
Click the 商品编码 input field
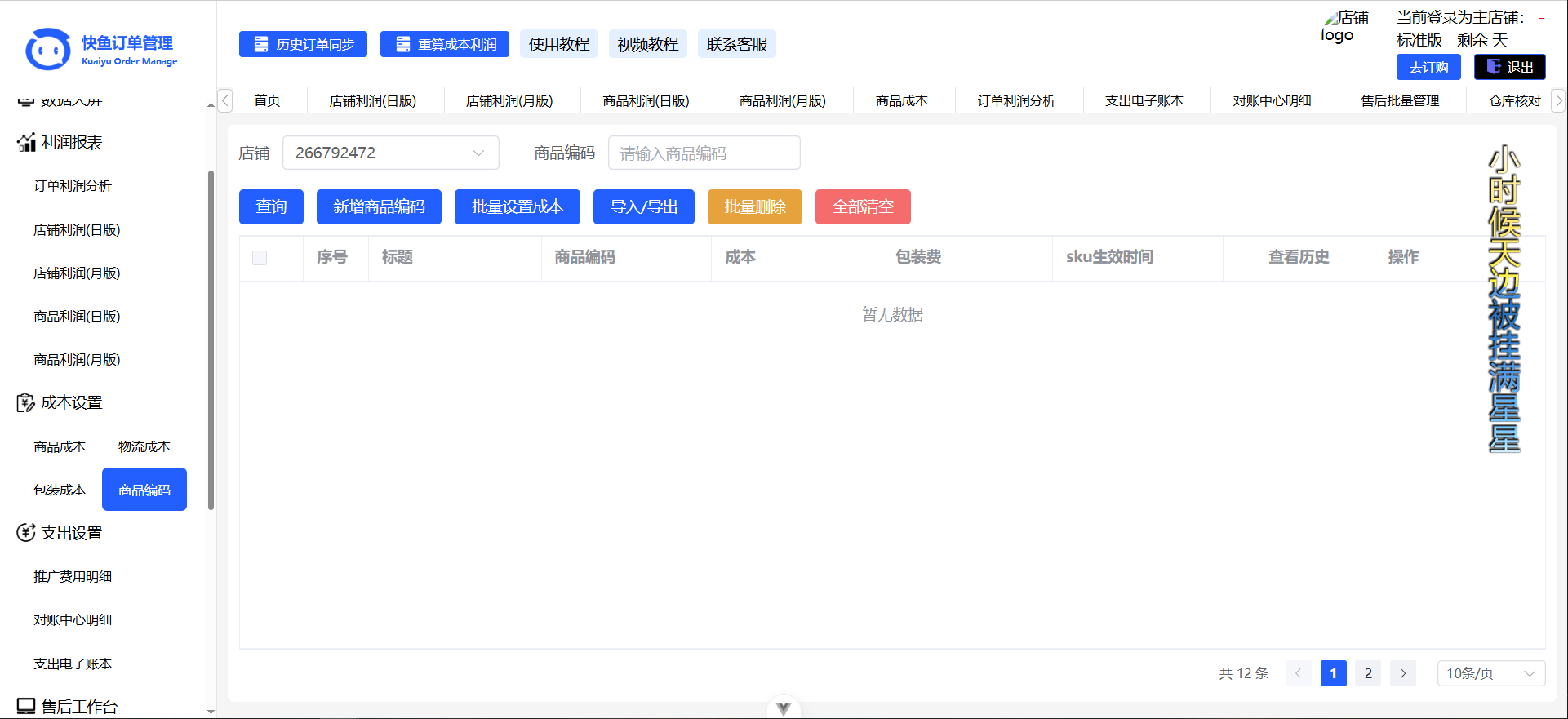[704, 153]
